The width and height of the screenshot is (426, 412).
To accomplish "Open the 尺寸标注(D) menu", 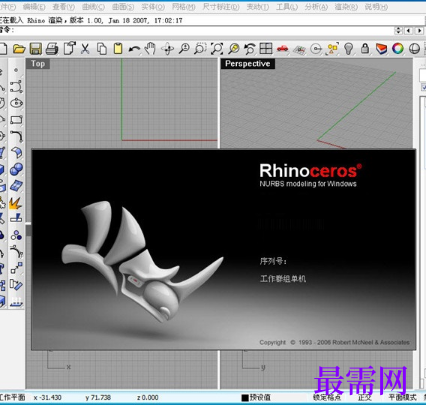I will coord(221,7).
